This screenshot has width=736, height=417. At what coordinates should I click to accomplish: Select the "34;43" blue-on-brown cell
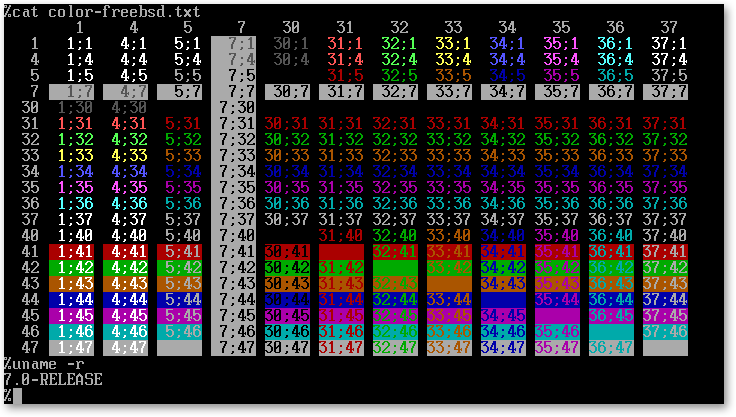click(503, 284)
